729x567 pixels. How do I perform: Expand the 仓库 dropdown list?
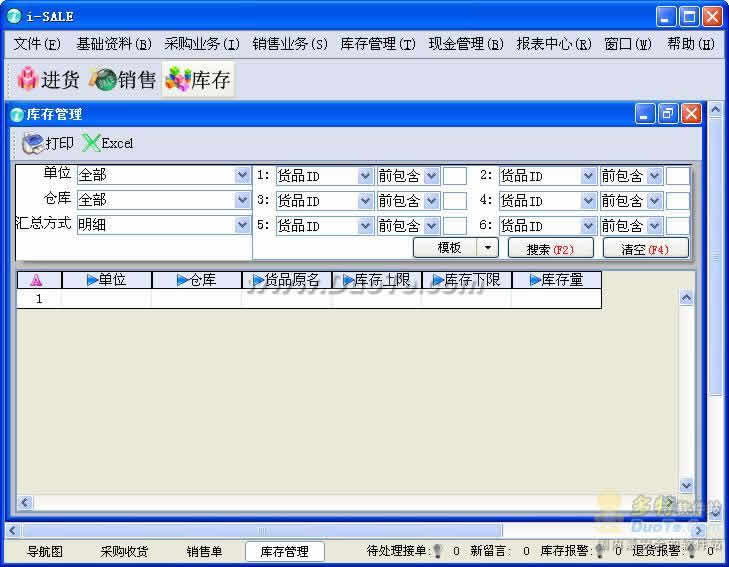tap(242, 200)
